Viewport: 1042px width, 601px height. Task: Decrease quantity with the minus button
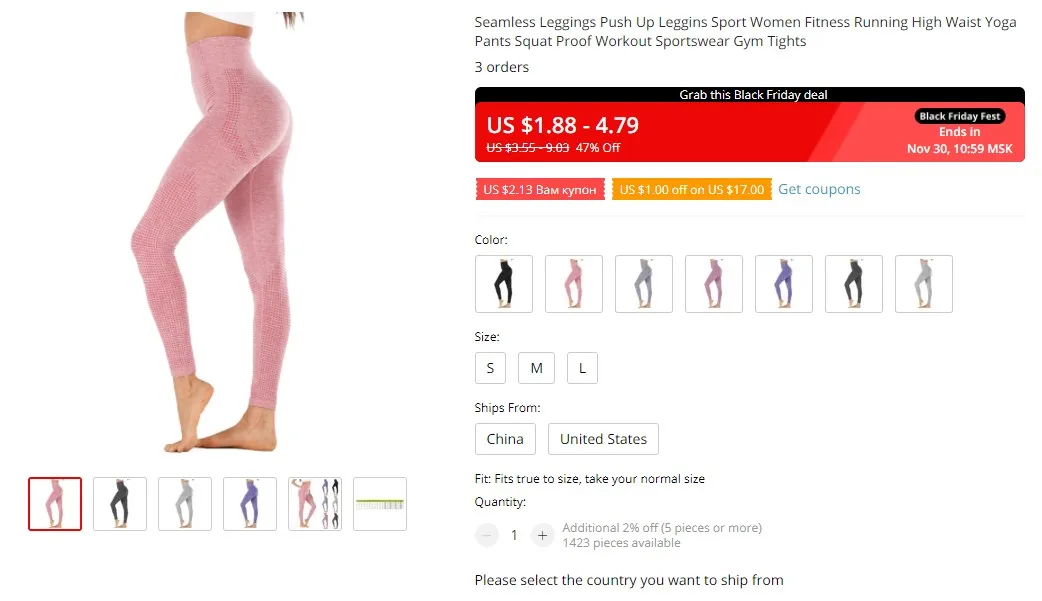(486, 535)
